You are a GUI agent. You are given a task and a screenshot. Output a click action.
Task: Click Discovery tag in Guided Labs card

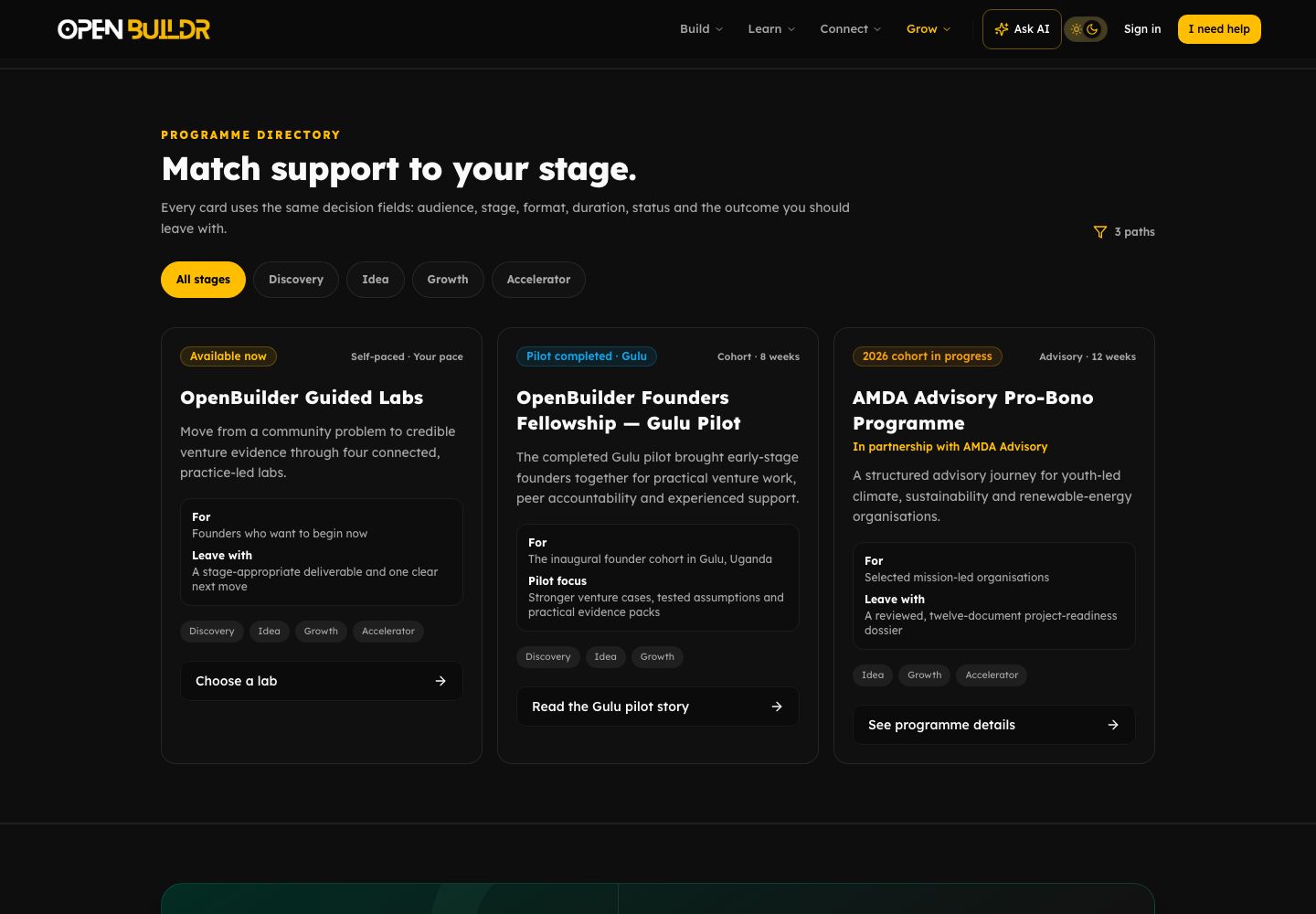212,632
